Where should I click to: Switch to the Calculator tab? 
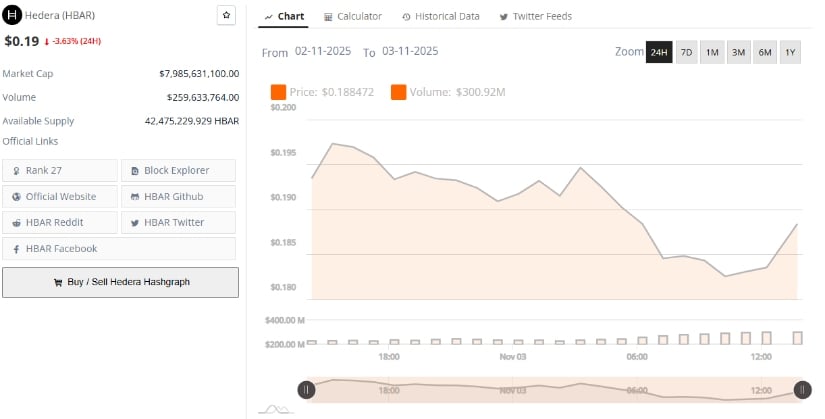pyautogui.click(x=353, y=17)
